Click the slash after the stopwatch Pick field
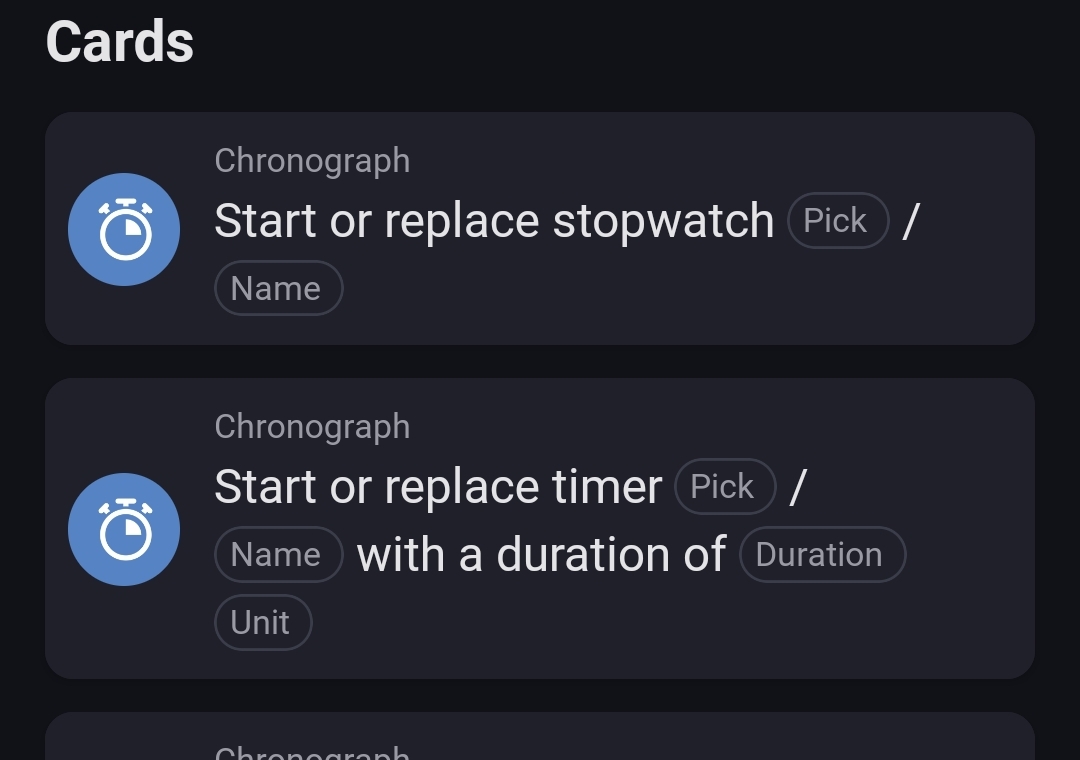This screenshot has width=1080, height=760. (x=911, y=221)
